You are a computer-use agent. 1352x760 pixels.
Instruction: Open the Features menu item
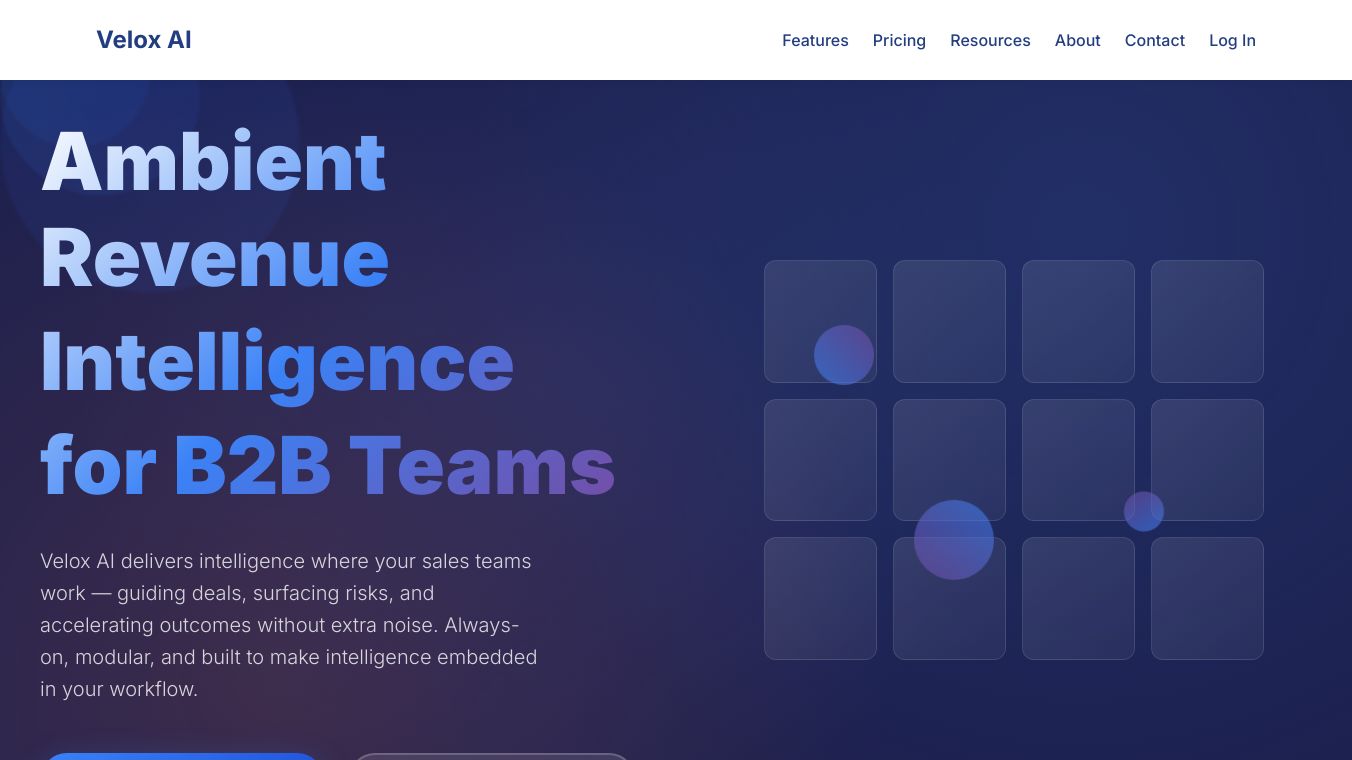pyautogui.click(x=815, y=40)
